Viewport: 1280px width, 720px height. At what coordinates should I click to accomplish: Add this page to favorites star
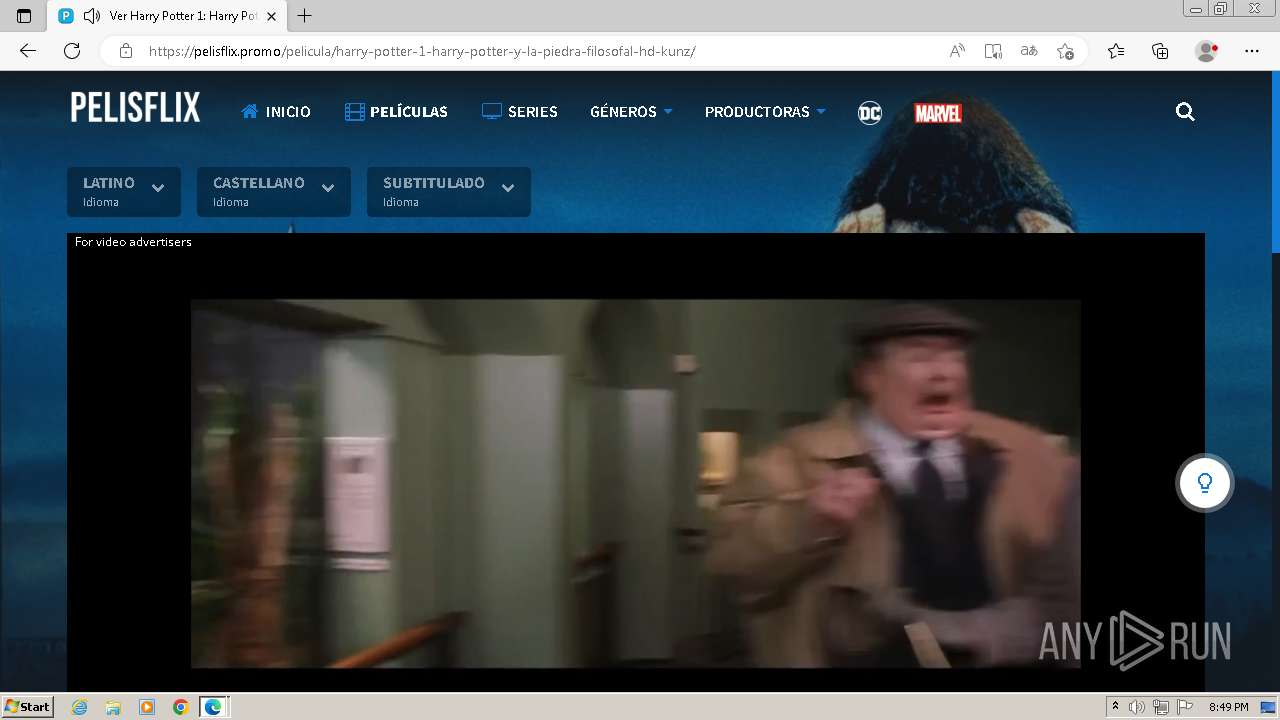click(1065, 51)
